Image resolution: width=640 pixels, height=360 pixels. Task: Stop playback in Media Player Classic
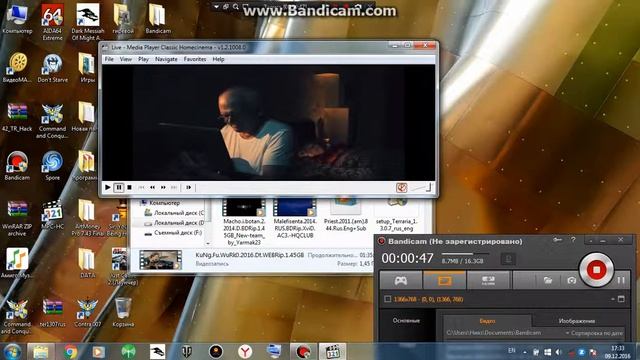[x=129, y=187]
